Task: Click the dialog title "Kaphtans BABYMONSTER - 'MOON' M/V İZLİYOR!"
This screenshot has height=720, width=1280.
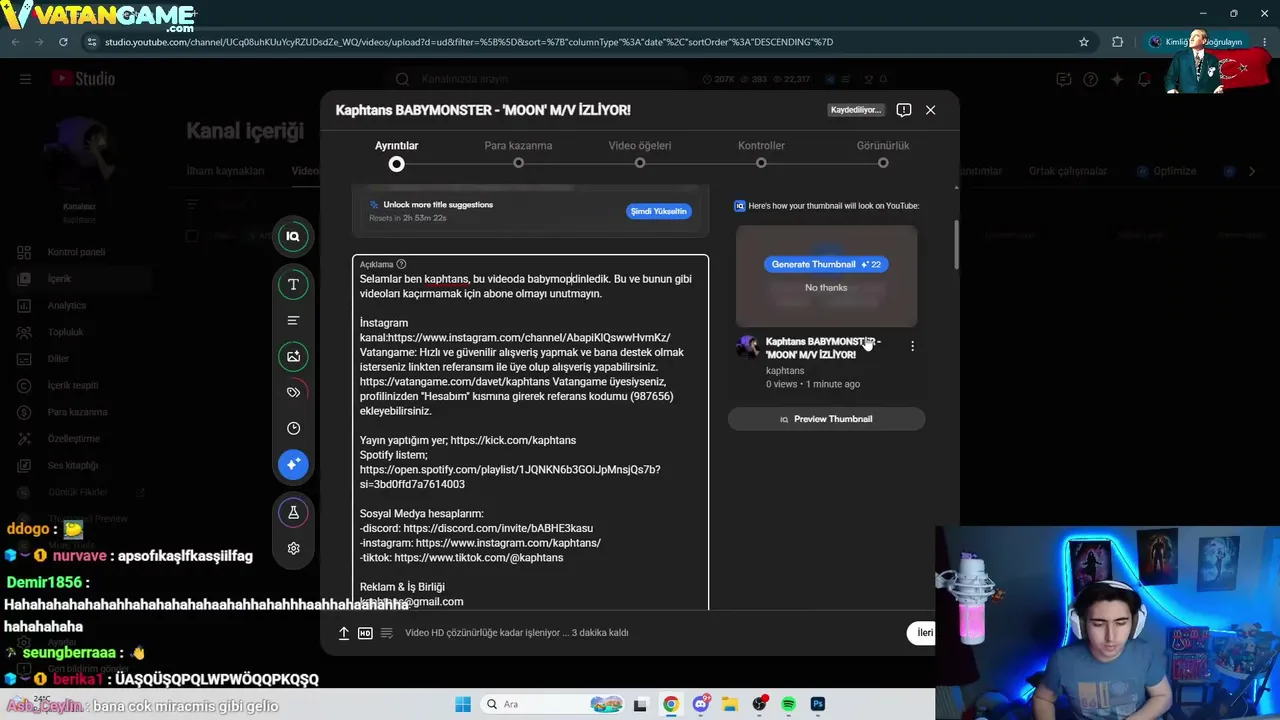Action: [483, 110]
